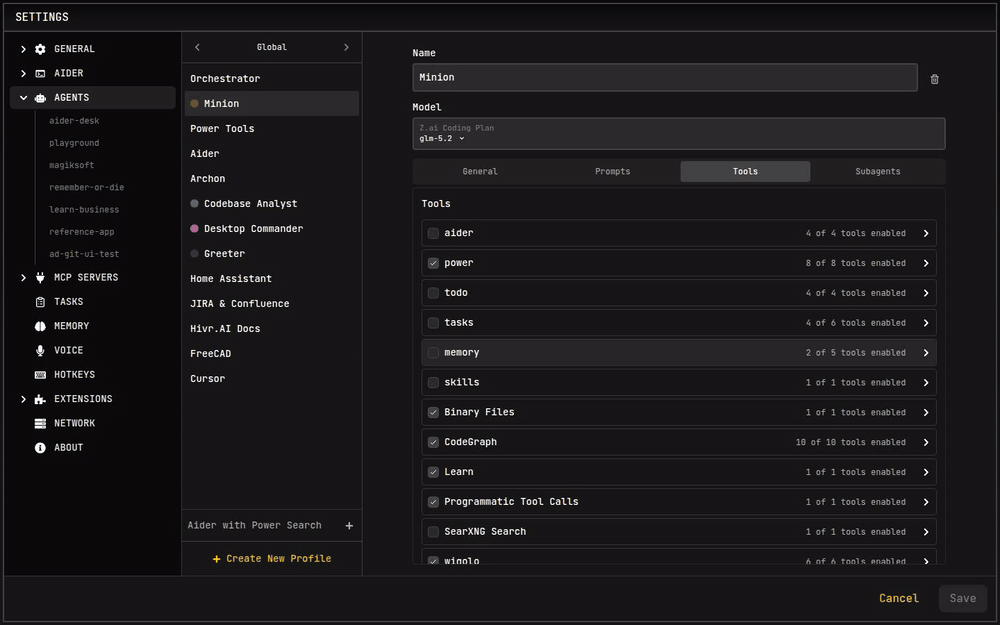Screen dimensions: 1000x625
Task: Expand the memory tools row chevron
Action: [925, 353]
